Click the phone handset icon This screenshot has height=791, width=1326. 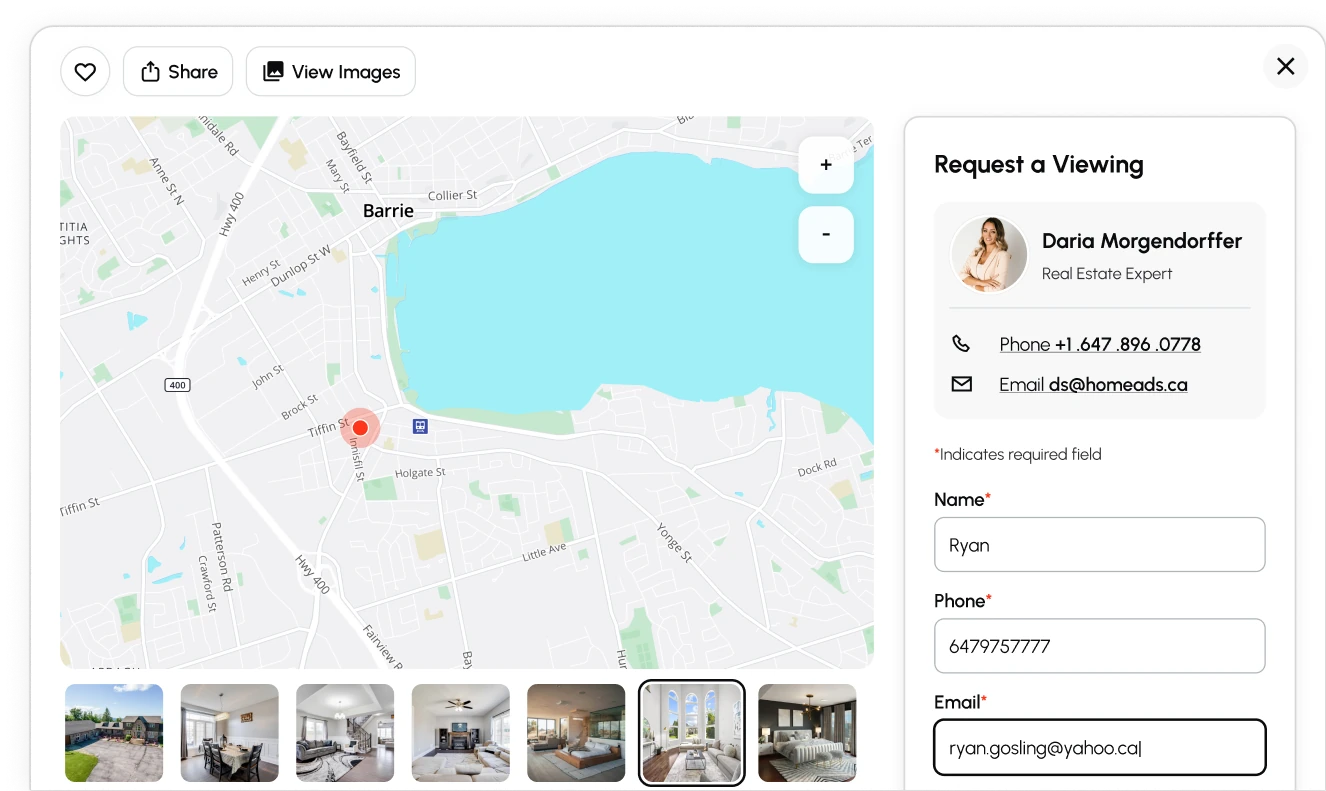click(x=961, y=344)
